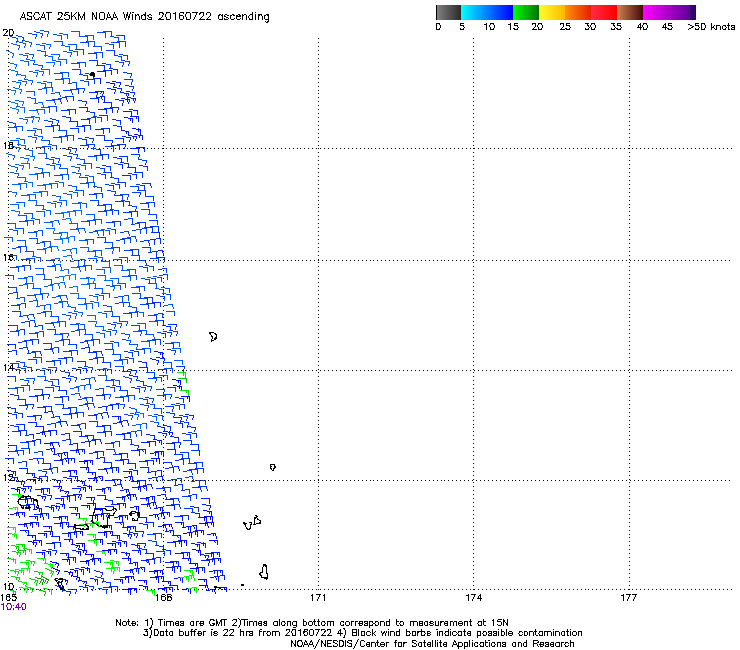Image resolution: width=740 pixels, height=650 pixels.
Task: Click the longitude label '171'
Action: pos(318,598)
